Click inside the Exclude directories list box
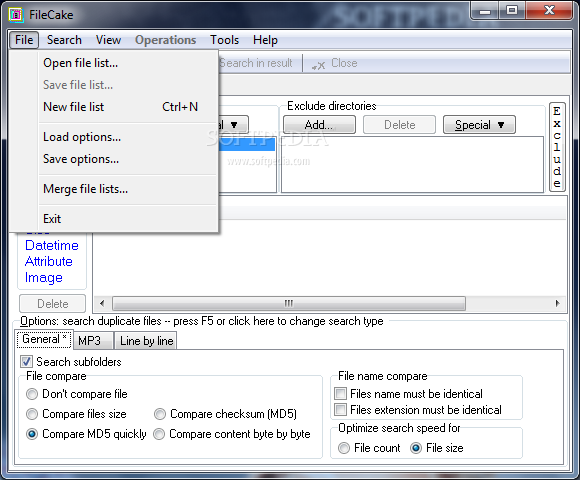The height and width of the screenshot is (480, 580). 412,165
